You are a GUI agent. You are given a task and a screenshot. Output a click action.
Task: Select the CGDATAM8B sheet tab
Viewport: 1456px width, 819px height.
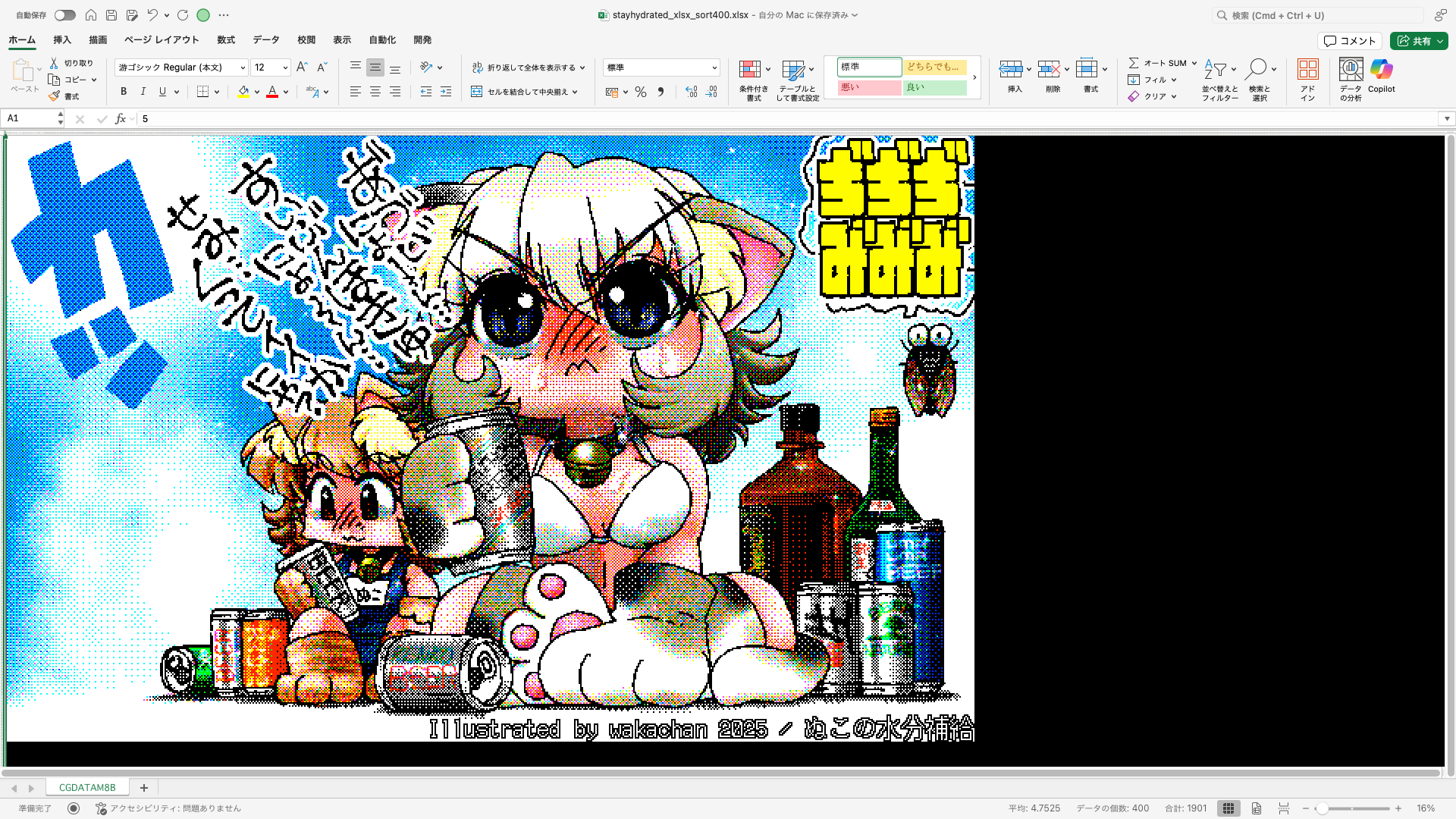click(87, 788)
